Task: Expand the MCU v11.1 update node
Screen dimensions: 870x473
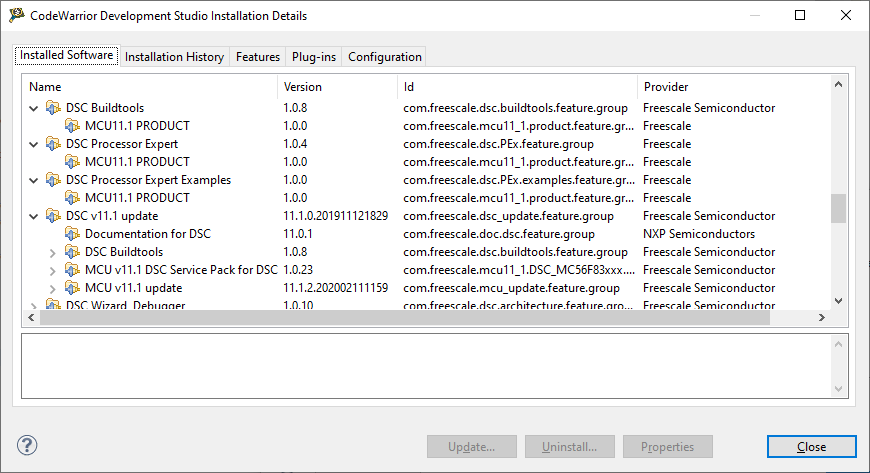Action: [x=53, y=288]
